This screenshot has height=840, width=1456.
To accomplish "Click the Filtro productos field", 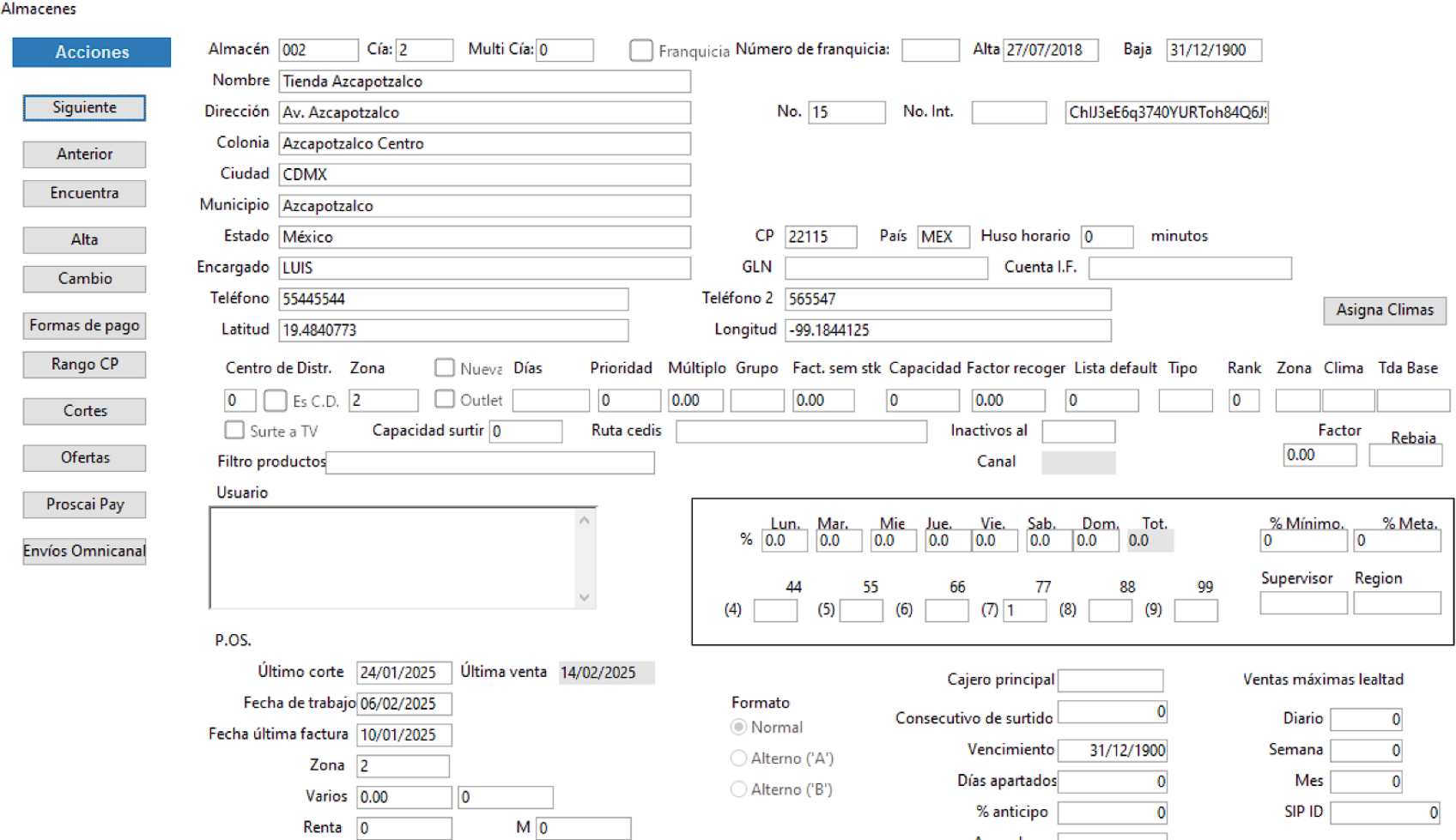I will (x=490, y=463).
